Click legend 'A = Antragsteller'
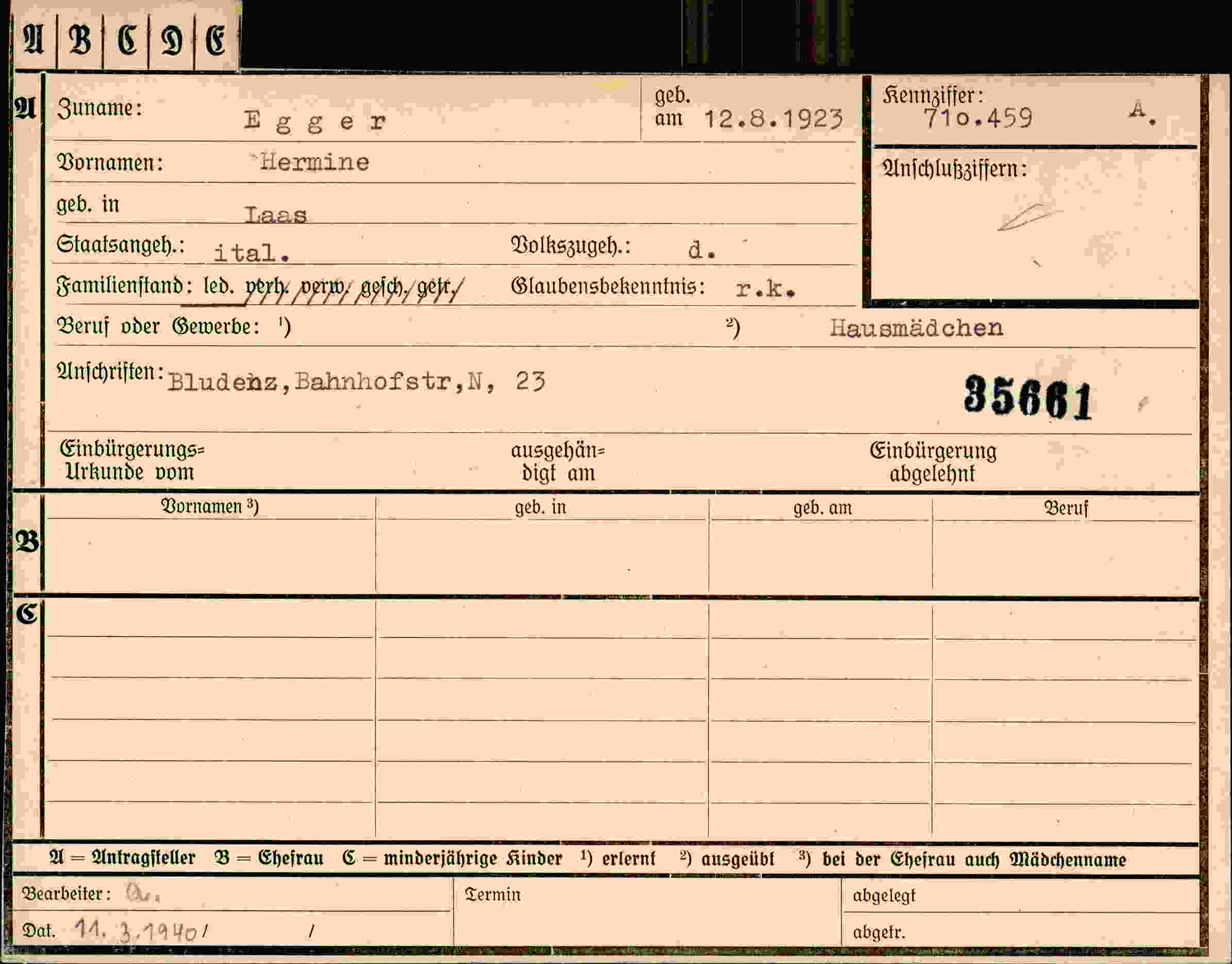1232x964 pixels. click(123, 858)
